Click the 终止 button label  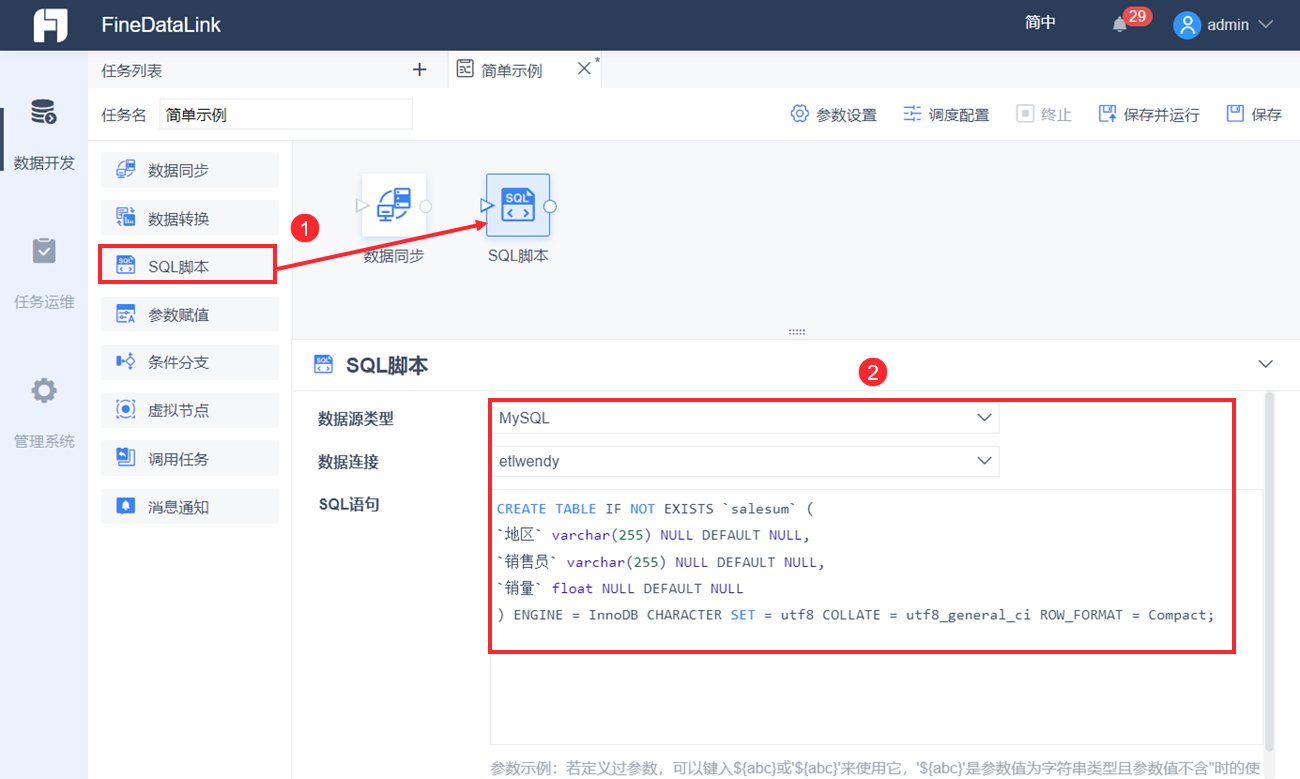(x=1056, y=115)
